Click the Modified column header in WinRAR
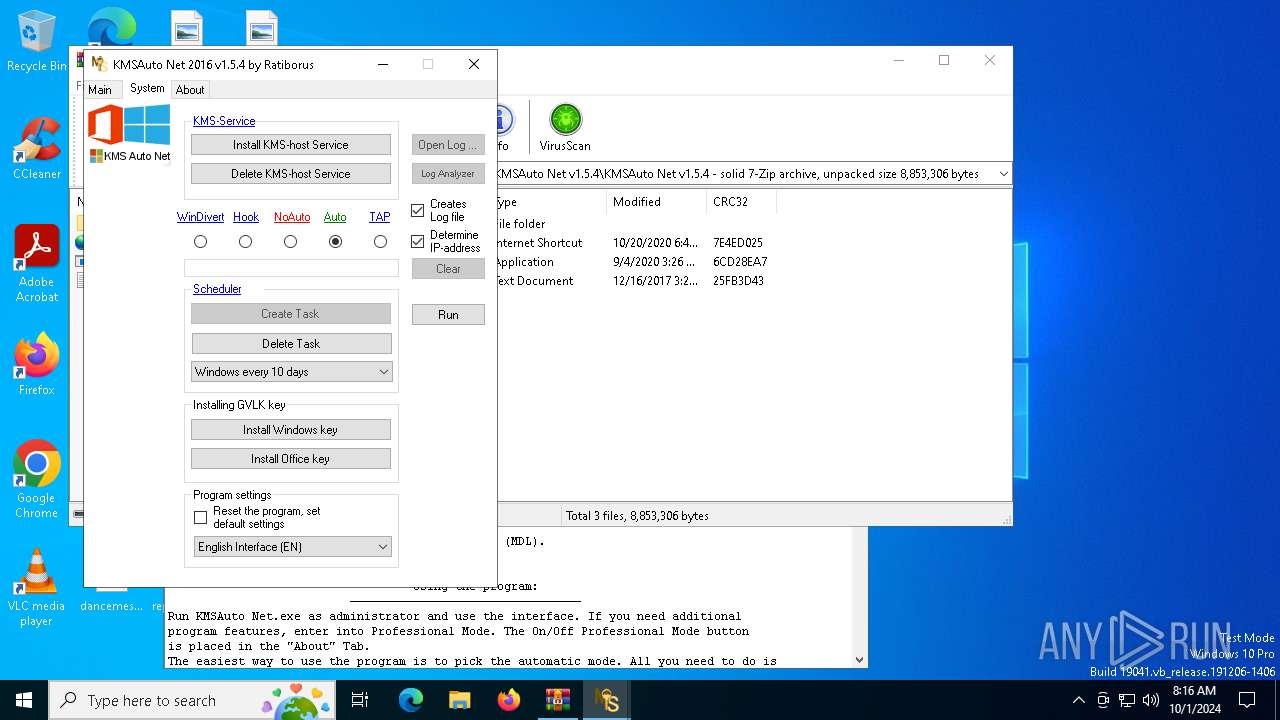Image resolution: width=1280 pixels, height=720 pixels. click(655, 202)
